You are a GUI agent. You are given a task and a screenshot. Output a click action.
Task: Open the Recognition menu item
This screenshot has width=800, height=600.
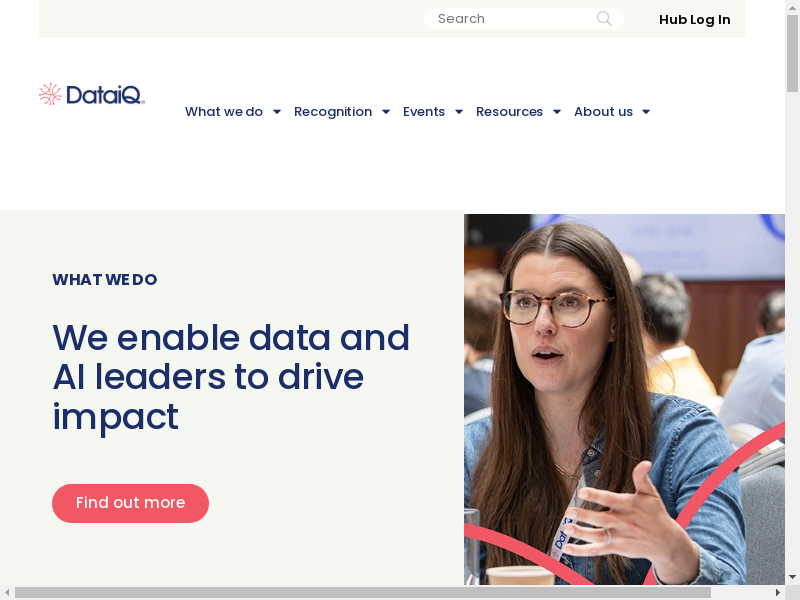coord(333,112)
